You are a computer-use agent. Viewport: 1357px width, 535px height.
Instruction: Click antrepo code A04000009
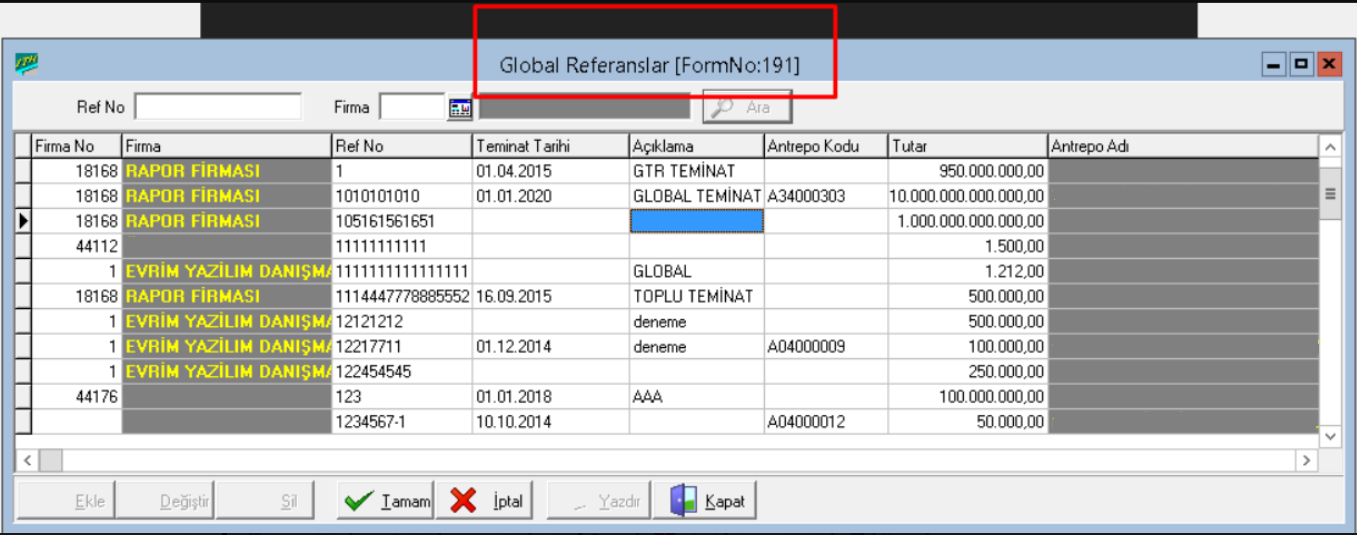826,346
